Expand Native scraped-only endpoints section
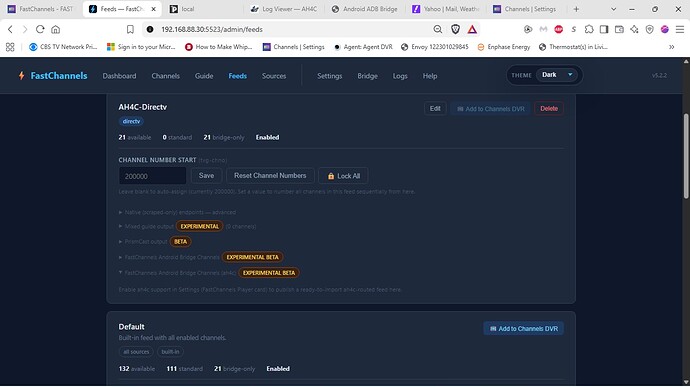 tap(177, 212)
